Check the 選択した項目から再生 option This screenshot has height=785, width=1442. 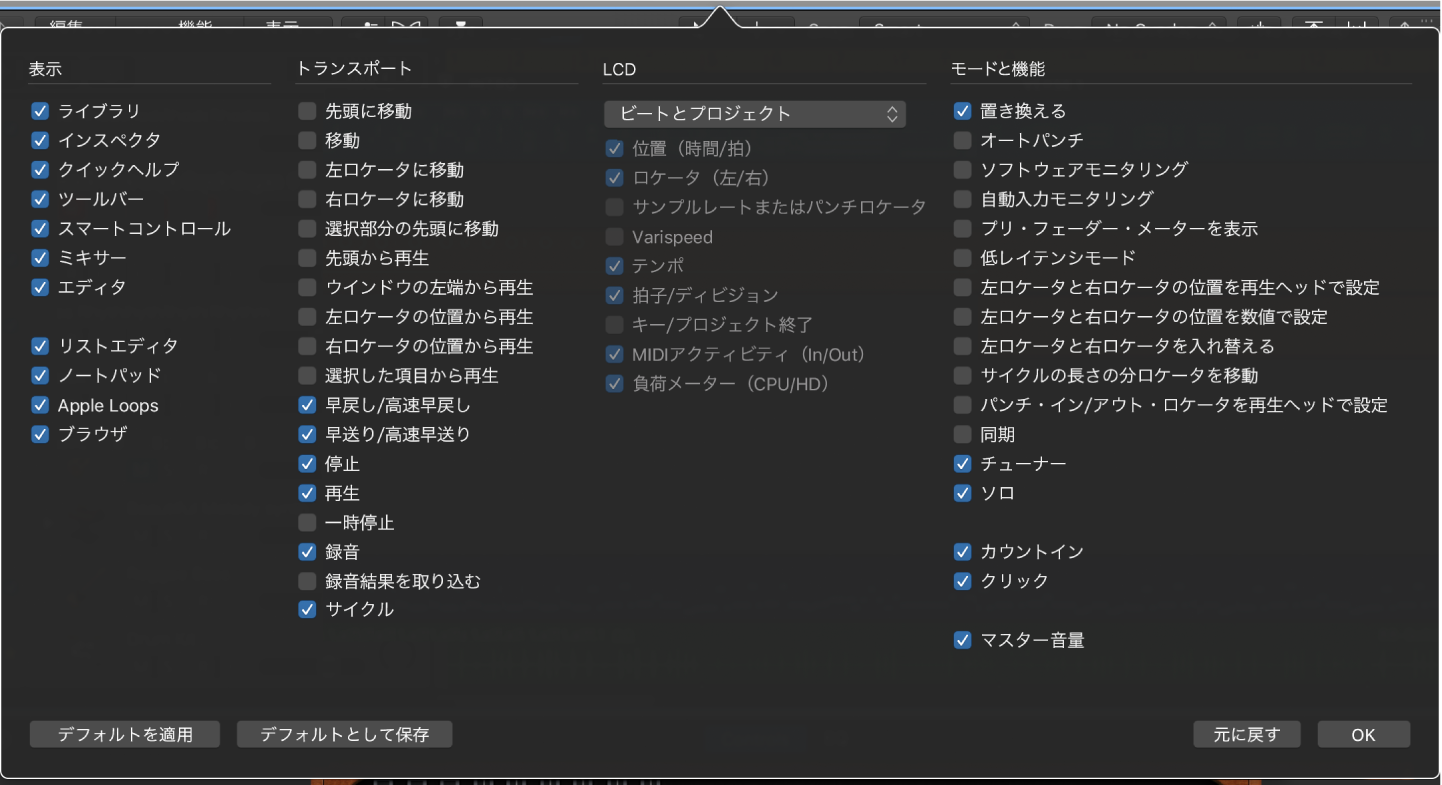tap(307, 376)
